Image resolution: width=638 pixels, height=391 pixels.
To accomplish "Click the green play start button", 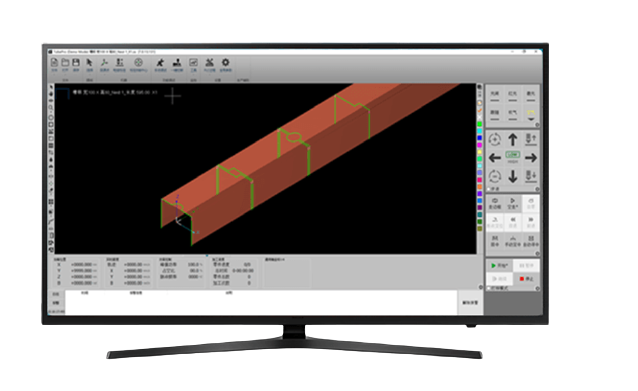I will tap(499, 266).
